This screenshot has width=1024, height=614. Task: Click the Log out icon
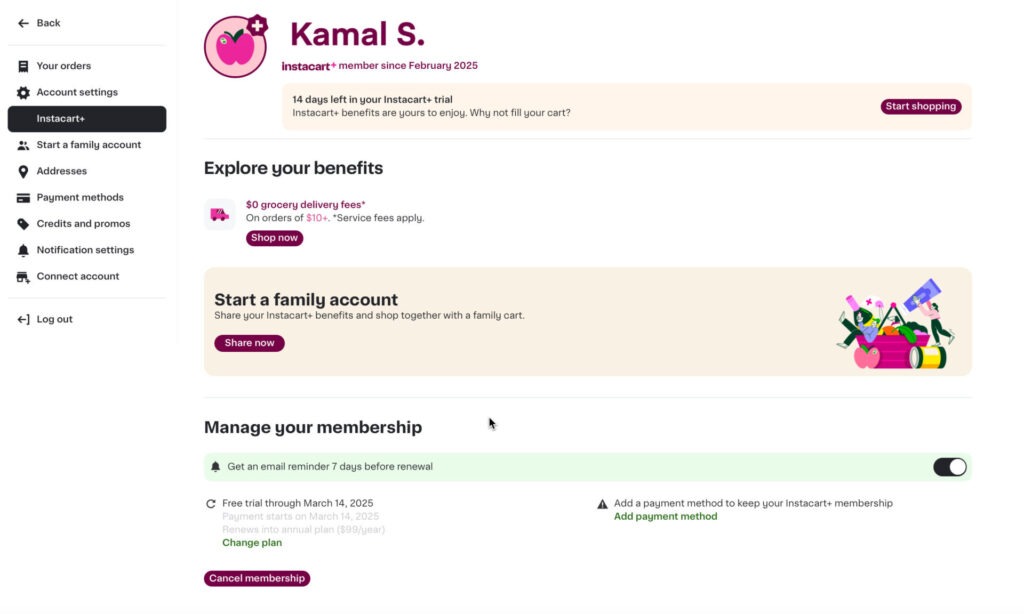pos(23,320)
